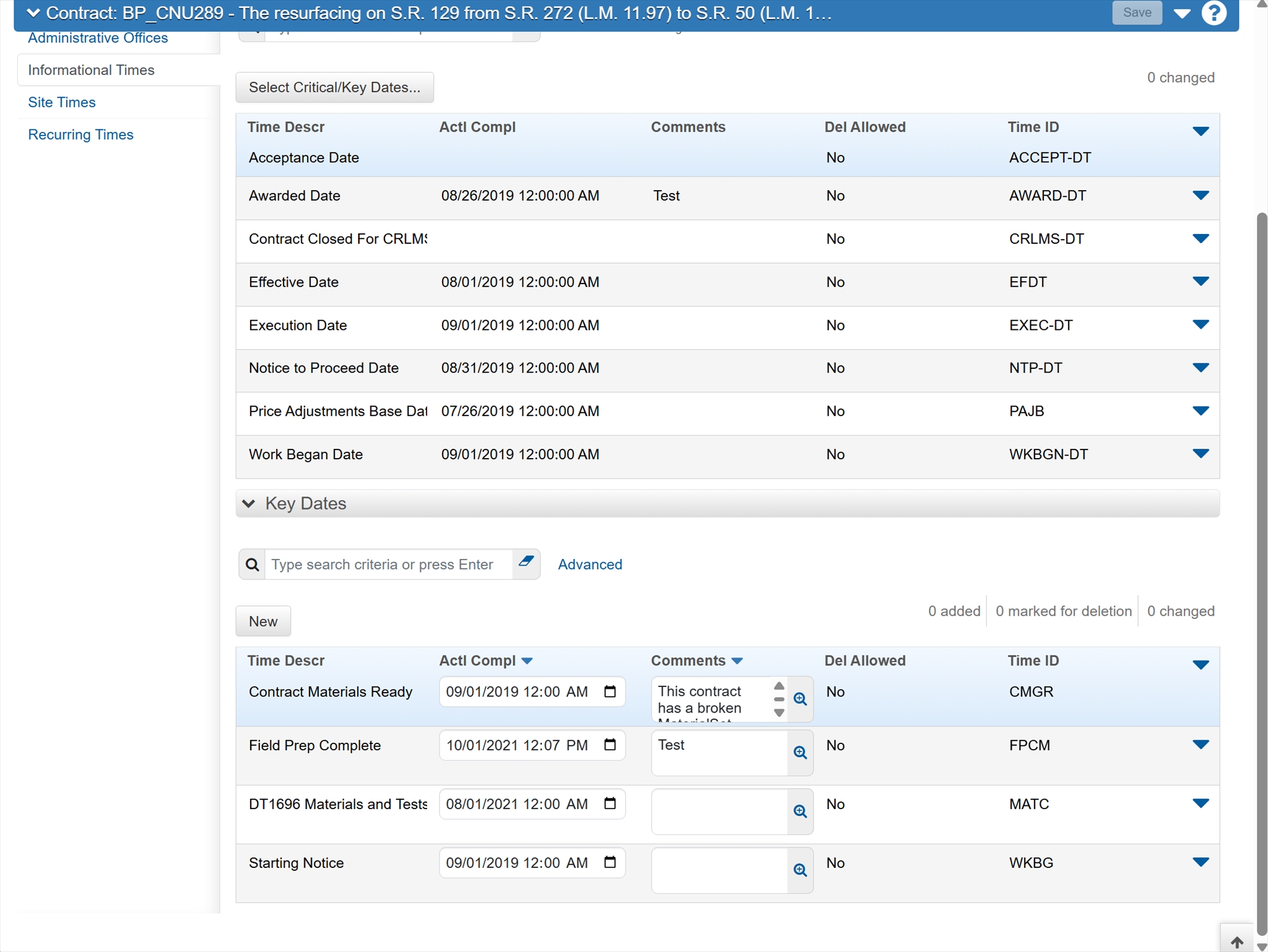
Task: Collapse the Contract header chevron
Action: click(x=33, y=13)
